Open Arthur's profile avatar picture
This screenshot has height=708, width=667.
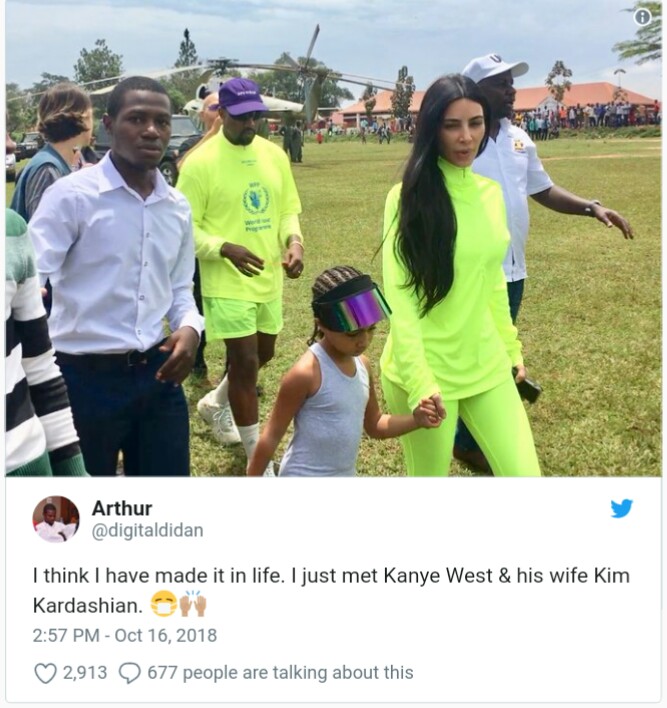tap(56, 519)
